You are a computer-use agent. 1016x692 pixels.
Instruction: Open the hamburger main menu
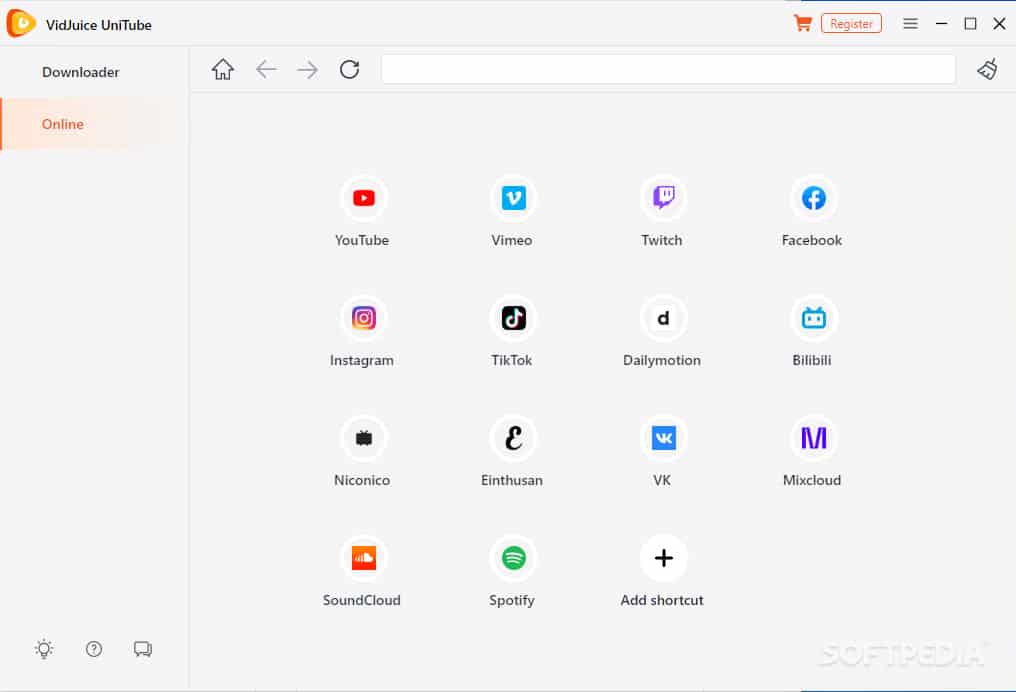coord(910,24)
